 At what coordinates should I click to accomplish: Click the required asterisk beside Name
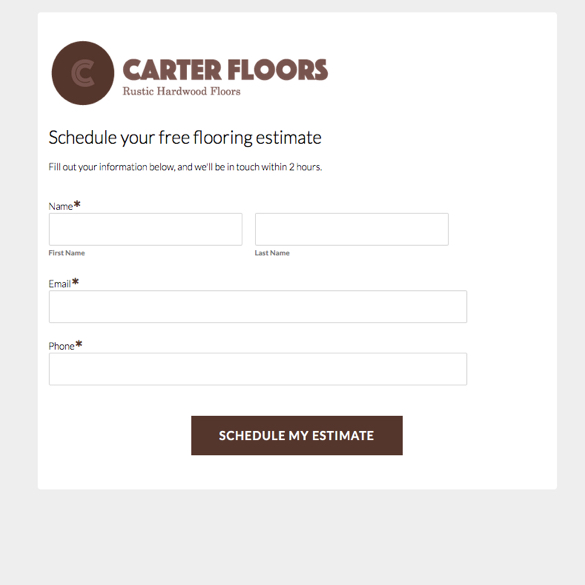[77, 204]
